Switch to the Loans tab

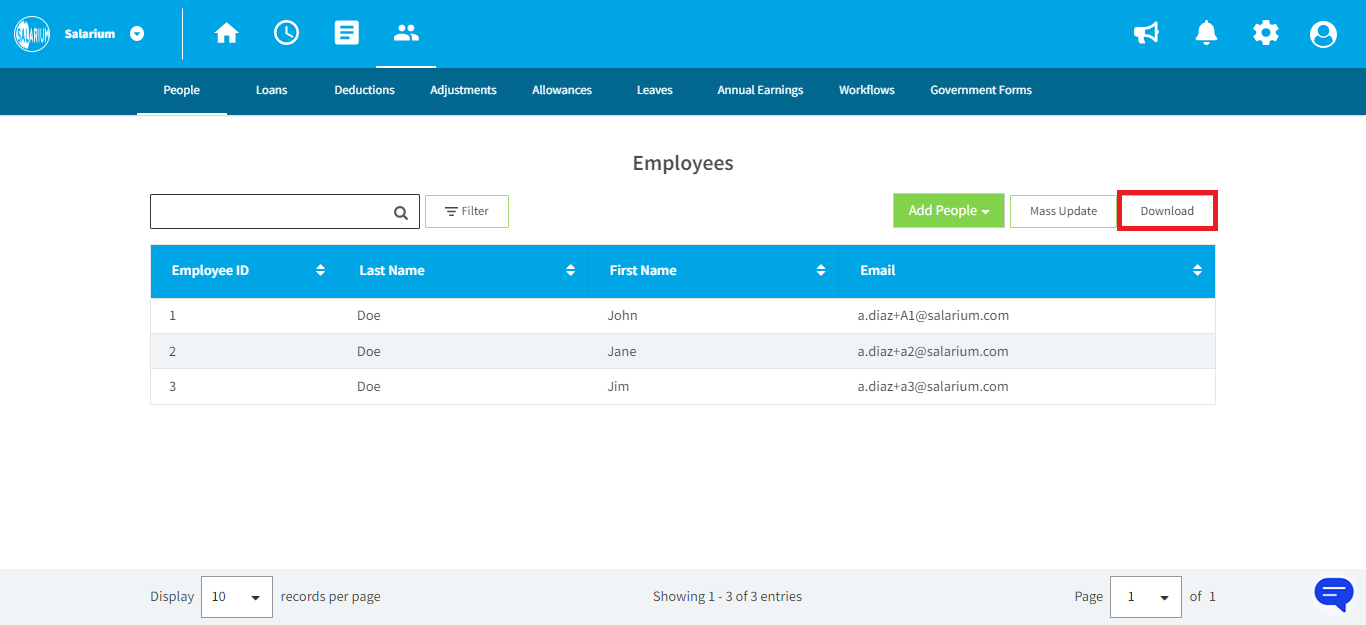pos(271,90)
